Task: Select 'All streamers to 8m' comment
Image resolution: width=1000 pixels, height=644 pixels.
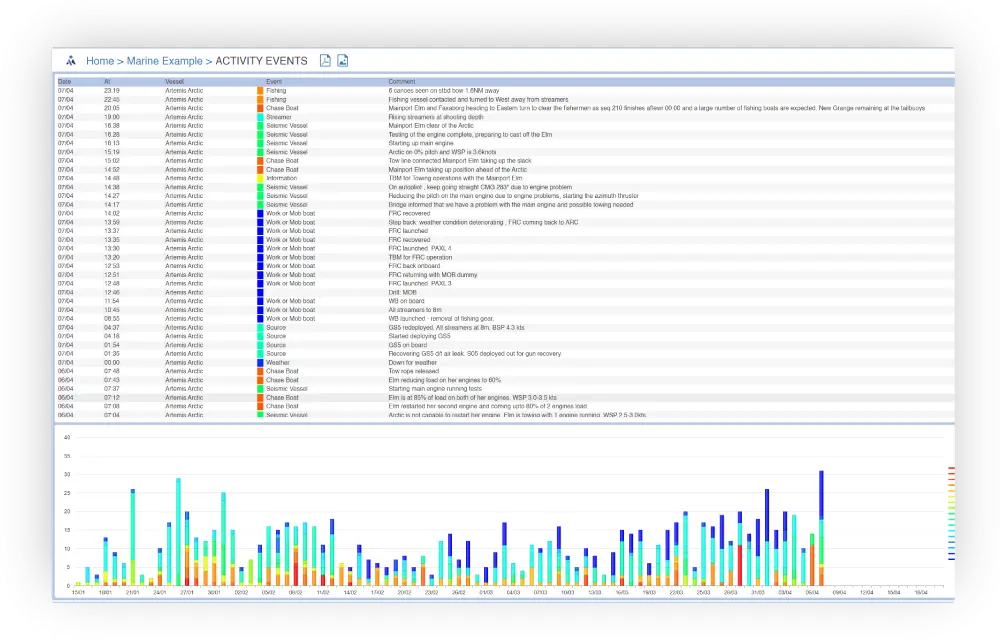Action: [x=415, y=310]
